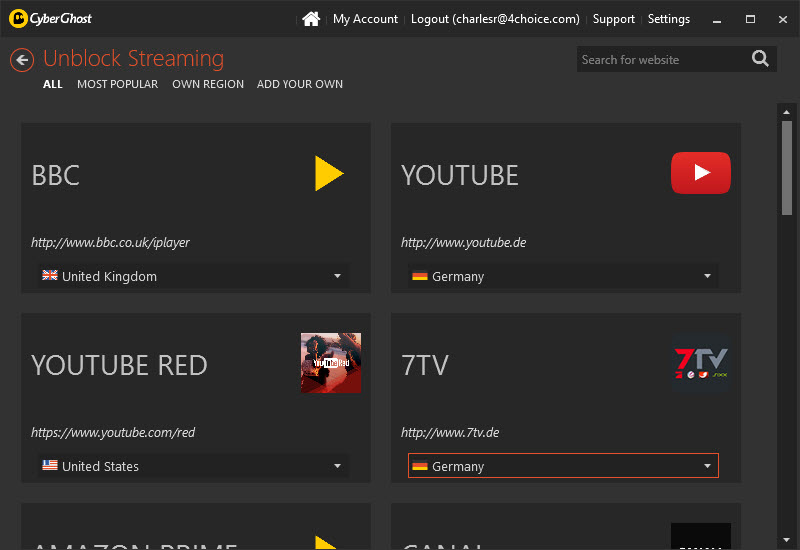Image resolution: width=800 pixels, height=550 pixels.
Task: Click the German flag under YouTube
Action: [420, 276]
